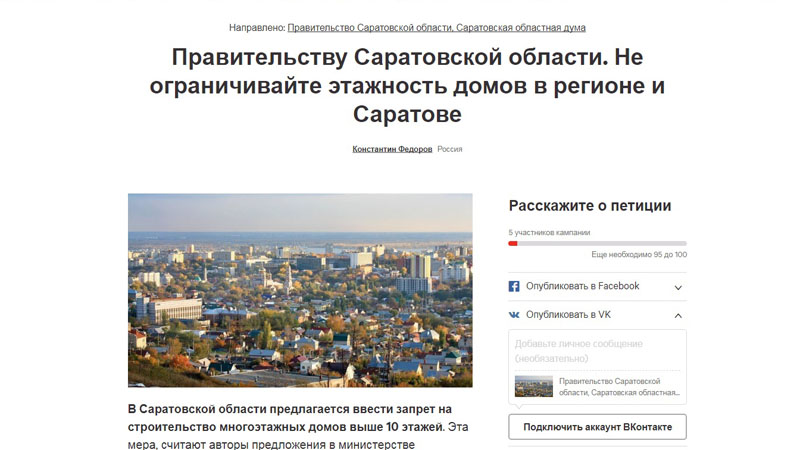This screenshot has height=450, width=800.
Task: Click the 'Расскажите о петиции' heading
Action: point(590,206)
